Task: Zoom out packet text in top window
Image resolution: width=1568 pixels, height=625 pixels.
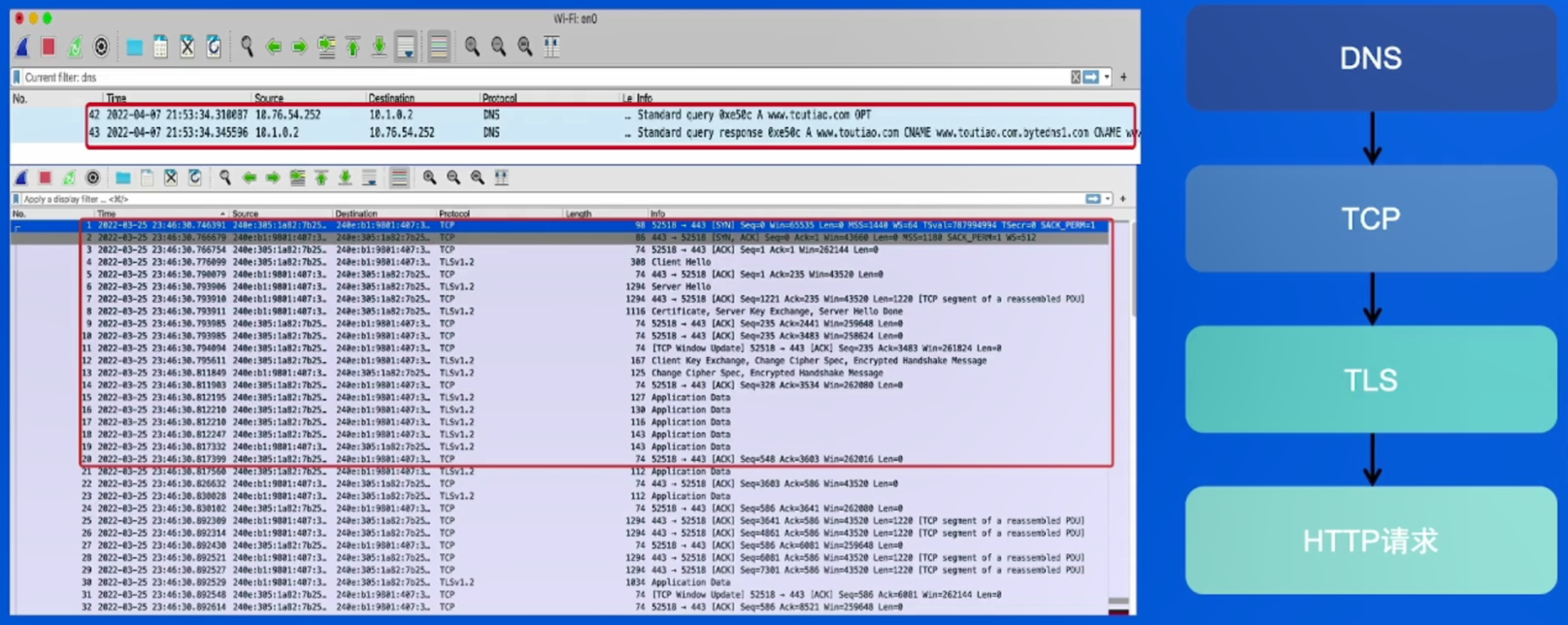Action: coord(498,47)
